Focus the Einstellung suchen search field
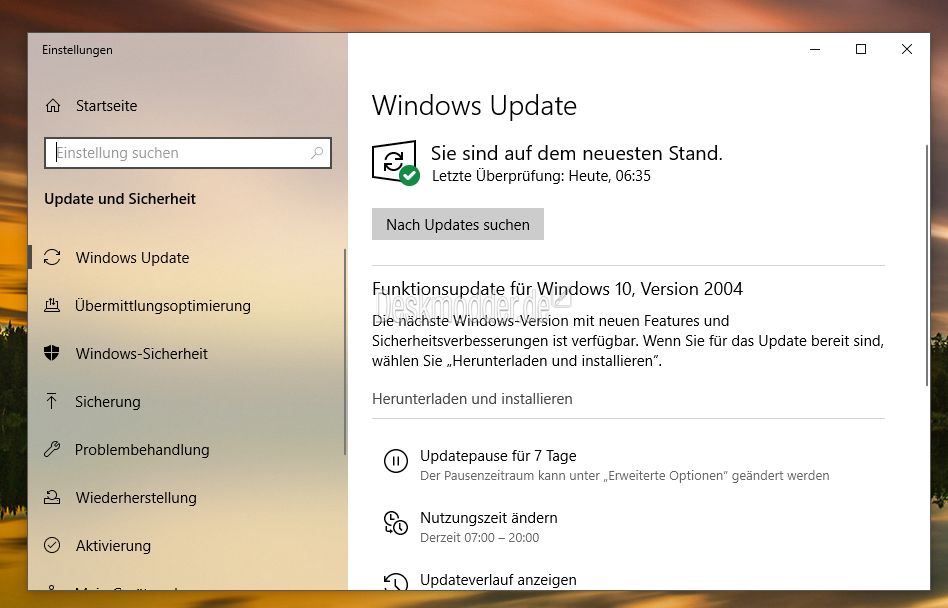The width and height of the screenshot is (948, 608). tap(187, 153)
